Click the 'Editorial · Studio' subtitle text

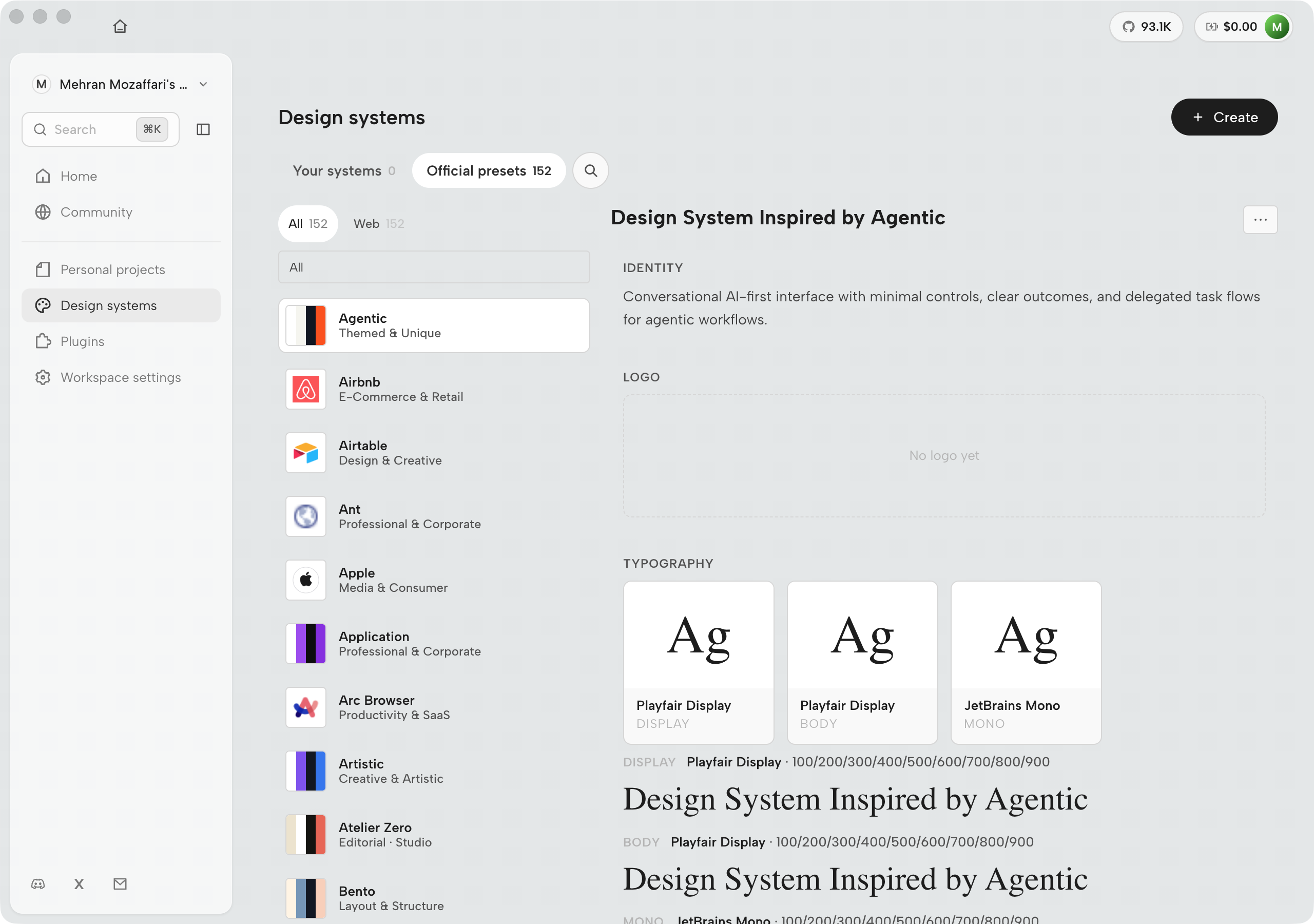[385, 842]
